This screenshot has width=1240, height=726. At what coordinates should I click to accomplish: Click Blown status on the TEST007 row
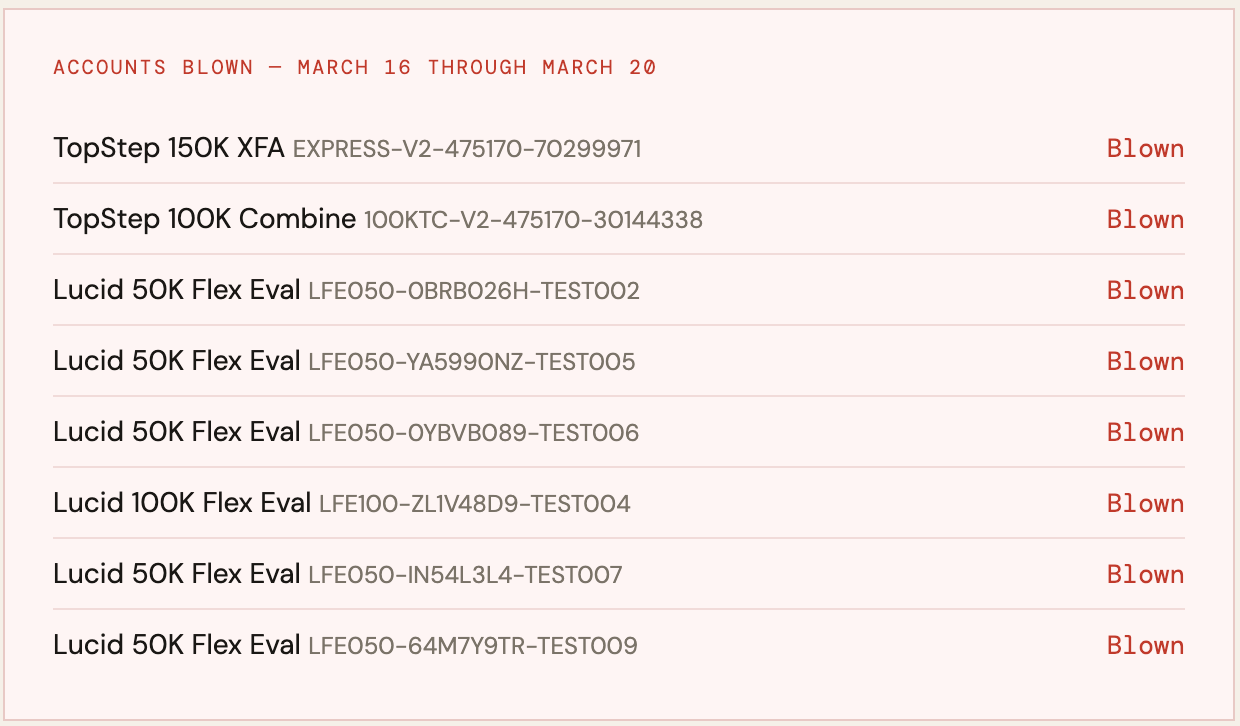point(1145,575)
